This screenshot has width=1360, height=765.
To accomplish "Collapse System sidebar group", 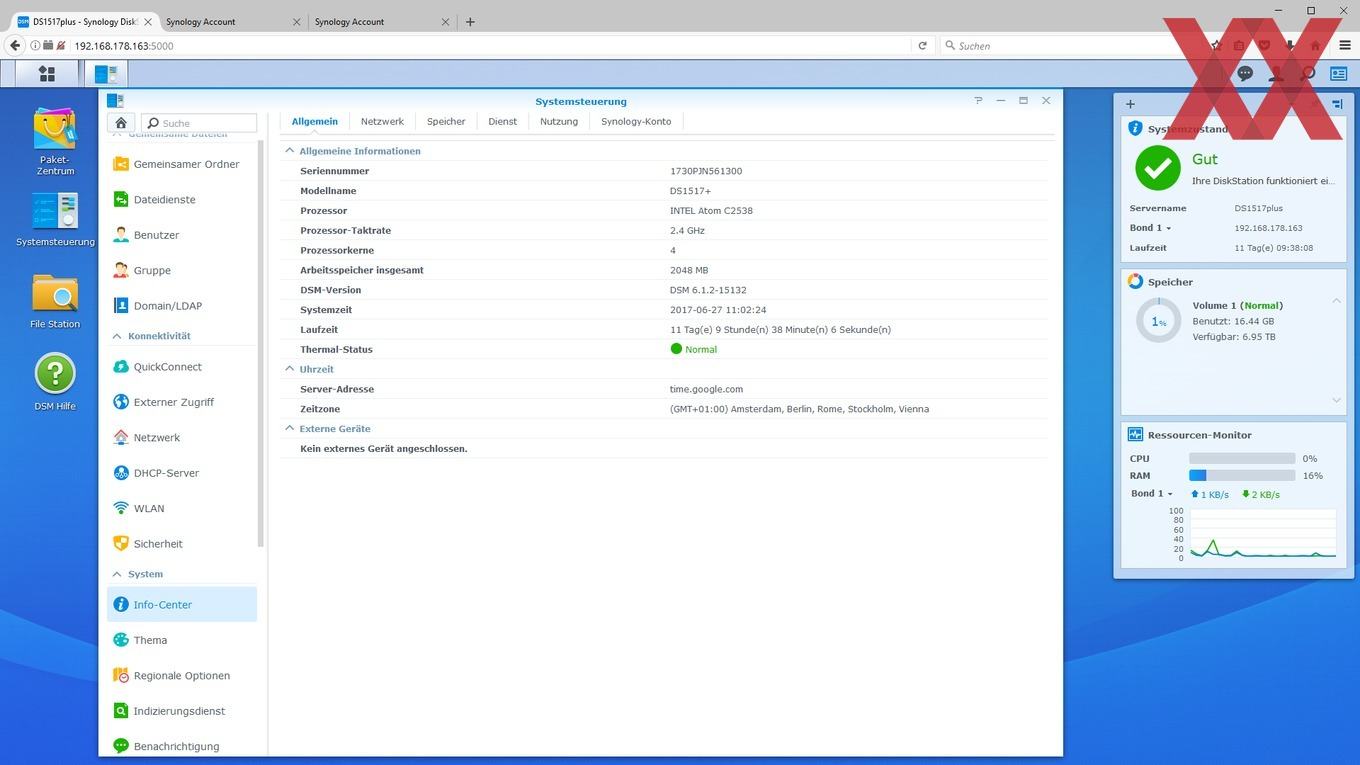I will pyautogui.click(x=117, y=574).
